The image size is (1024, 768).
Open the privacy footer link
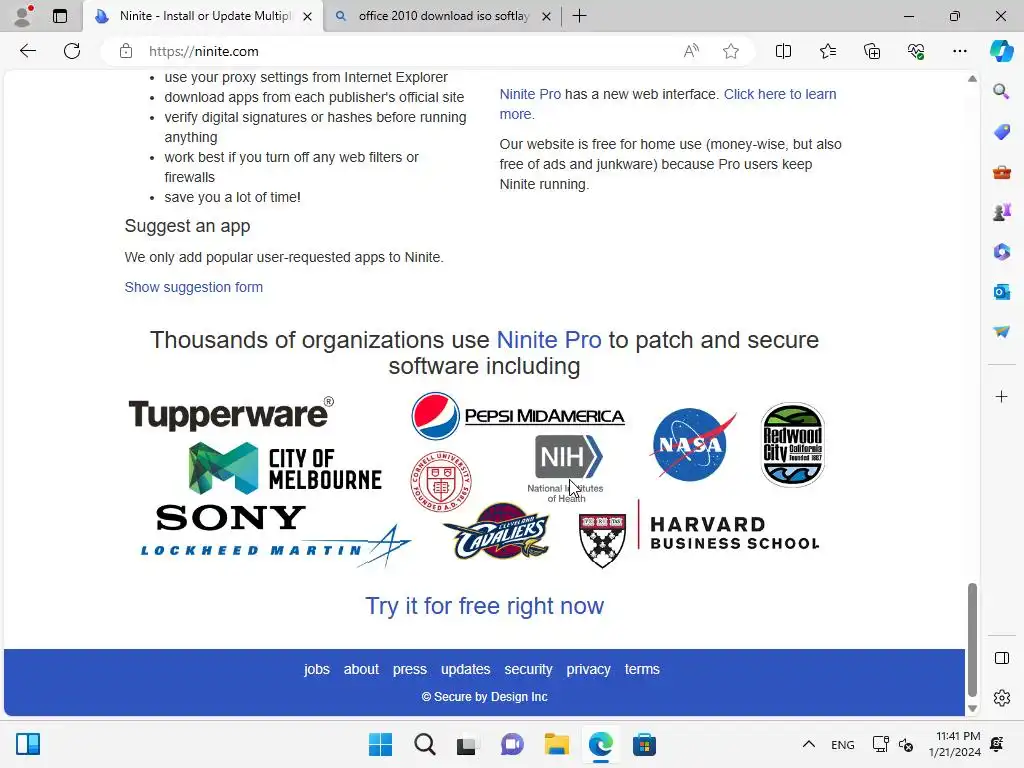(x=588, y=669)
